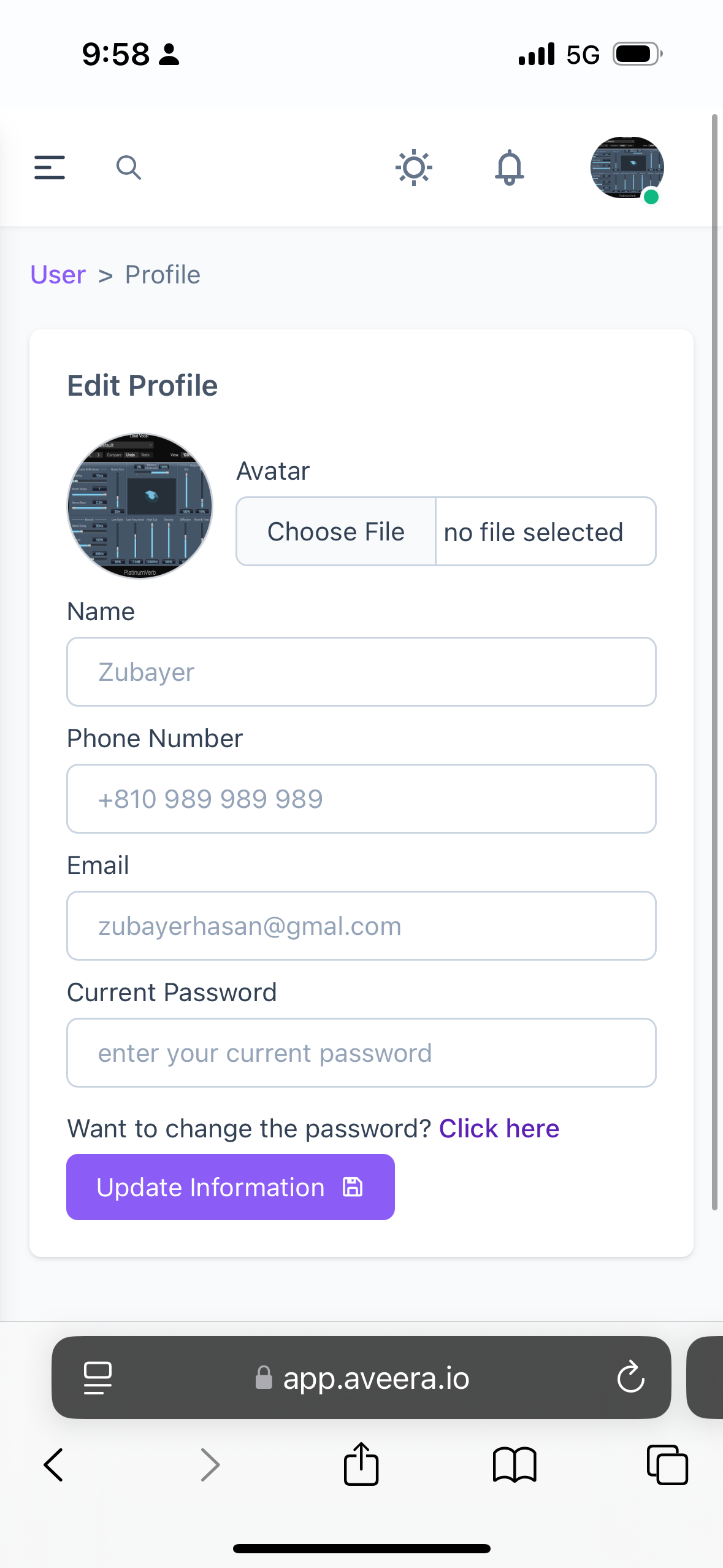This screenshot has width=723, height=1568.
Task: Open Safari bookmarks book icon
Action: [515, 1465]
